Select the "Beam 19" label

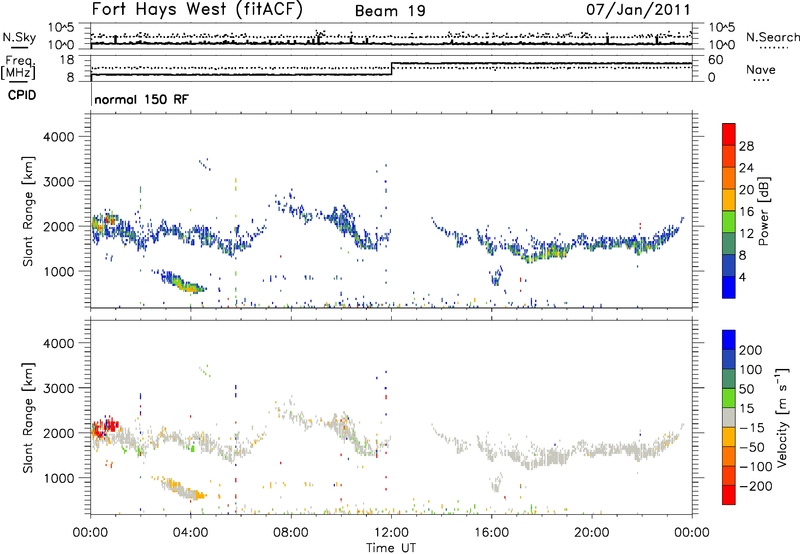(x=390, y=11)
